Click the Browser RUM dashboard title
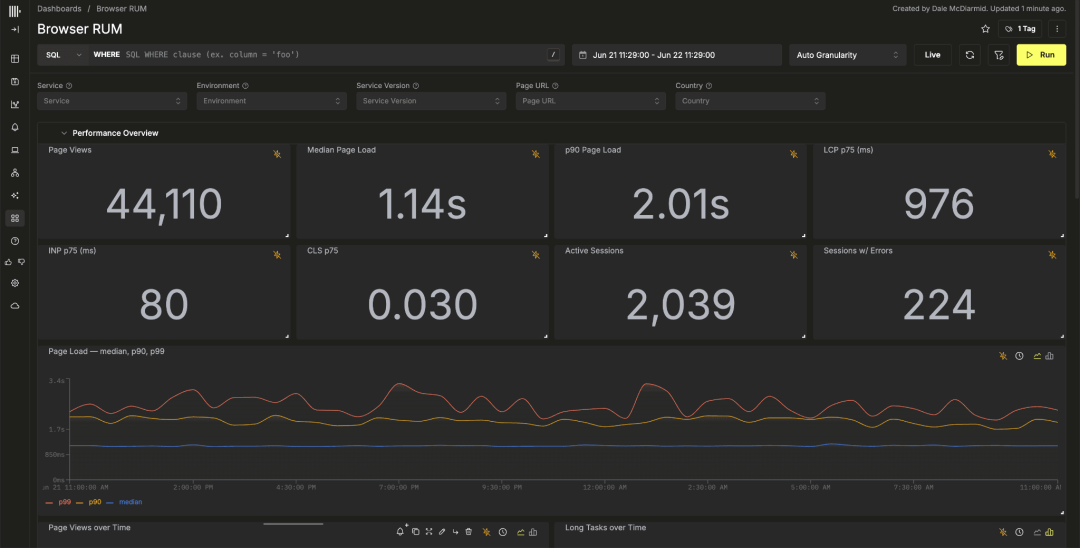 (80, 30)
